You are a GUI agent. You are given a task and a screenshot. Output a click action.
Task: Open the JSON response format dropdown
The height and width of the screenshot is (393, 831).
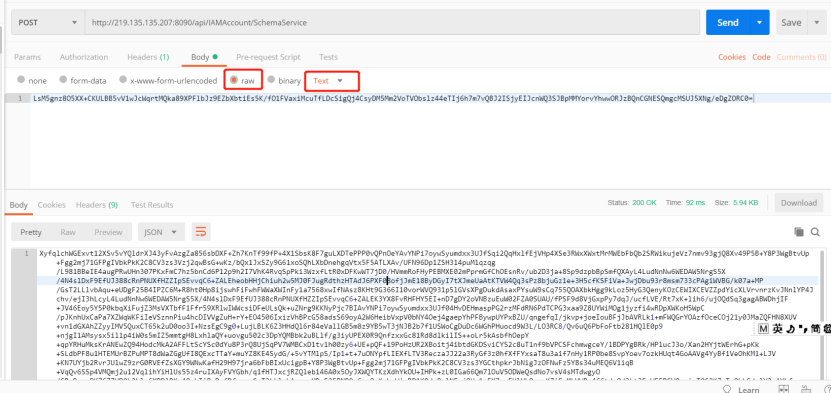click(162, 232)
